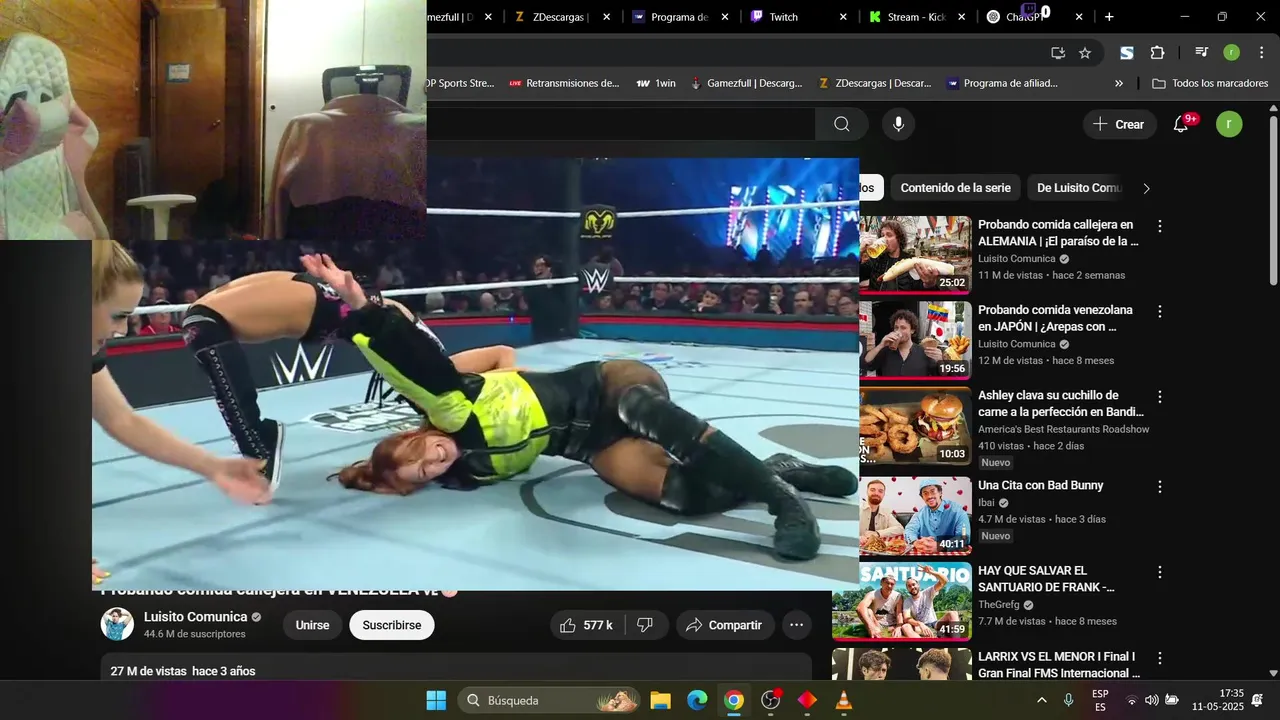Click the Compartir share button
The height and width of the screenshot is (720, 1280).
click(x=725, y=625)
